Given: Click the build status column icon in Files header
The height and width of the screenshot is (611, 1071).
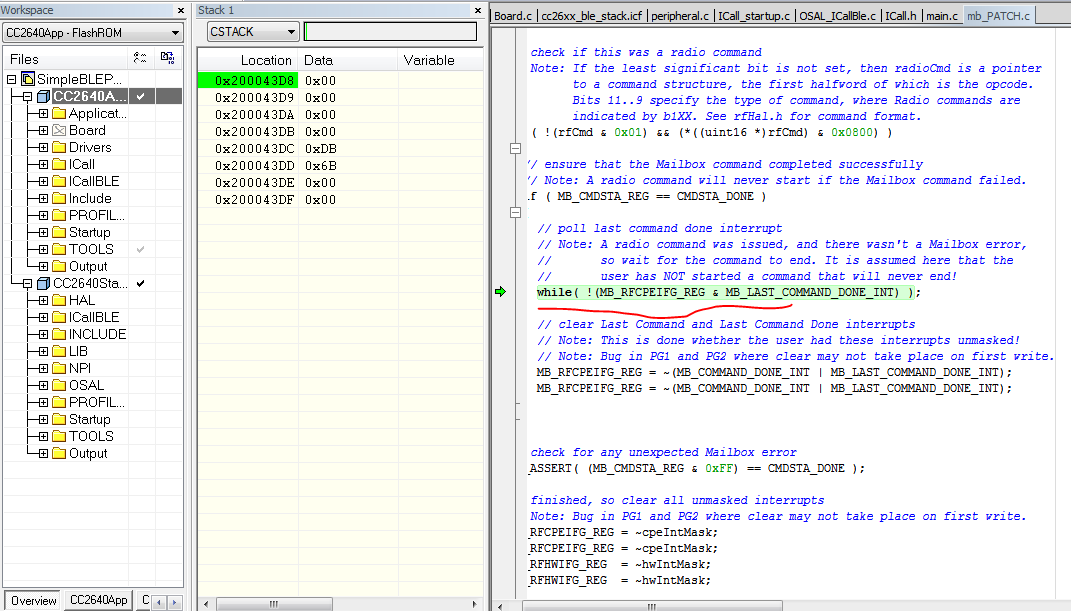Looking at the screenshot, I should coord(140,59).
